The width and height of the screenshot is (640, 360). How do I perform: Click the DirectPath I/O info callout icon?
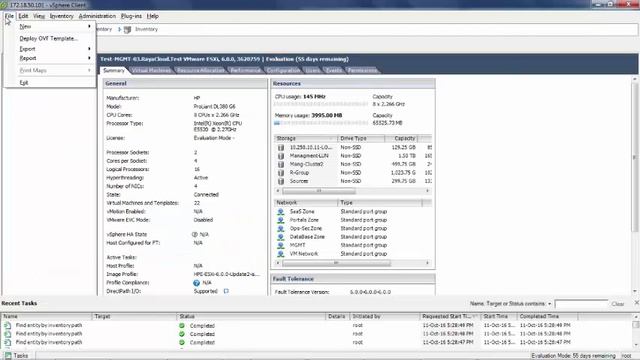click(226, 291)
